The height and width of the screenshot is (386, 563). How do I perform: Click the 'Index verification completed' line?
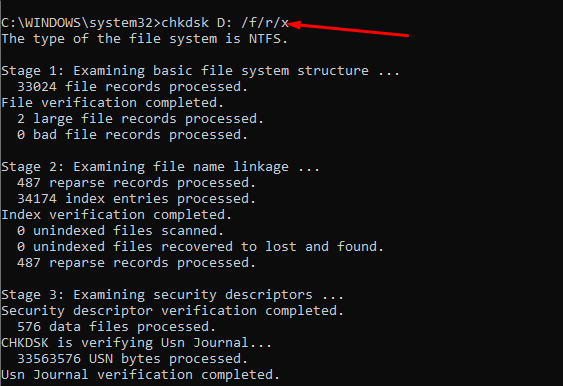click(x=116, y=215)
